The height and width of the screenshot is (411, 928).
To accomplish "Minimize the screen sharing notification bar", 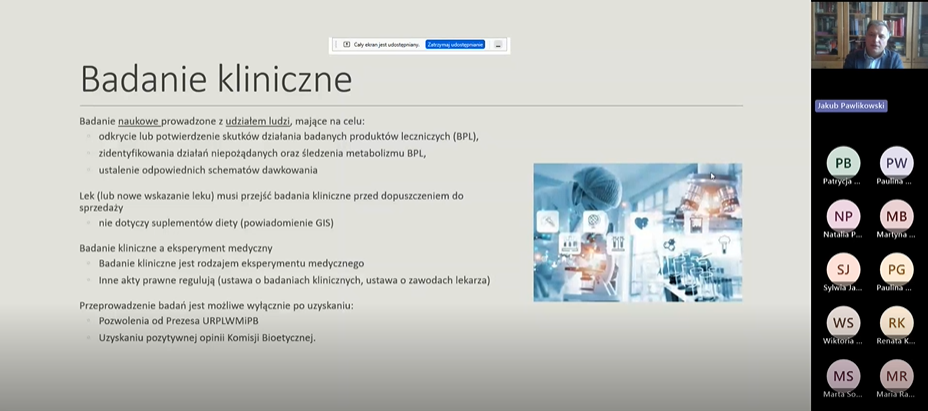I will pyautogui.click(x=498, y=45).
